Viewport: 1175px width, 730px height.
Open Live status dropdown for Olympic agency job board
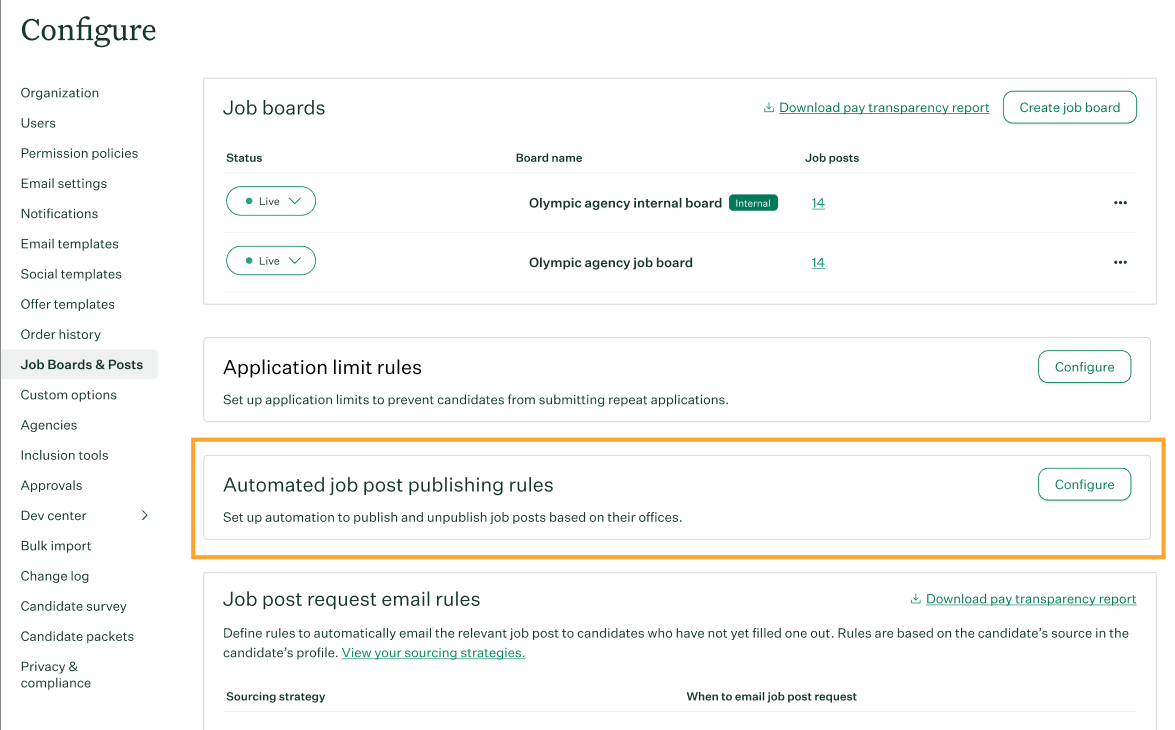pyautogui.click(x=271, y=261)
